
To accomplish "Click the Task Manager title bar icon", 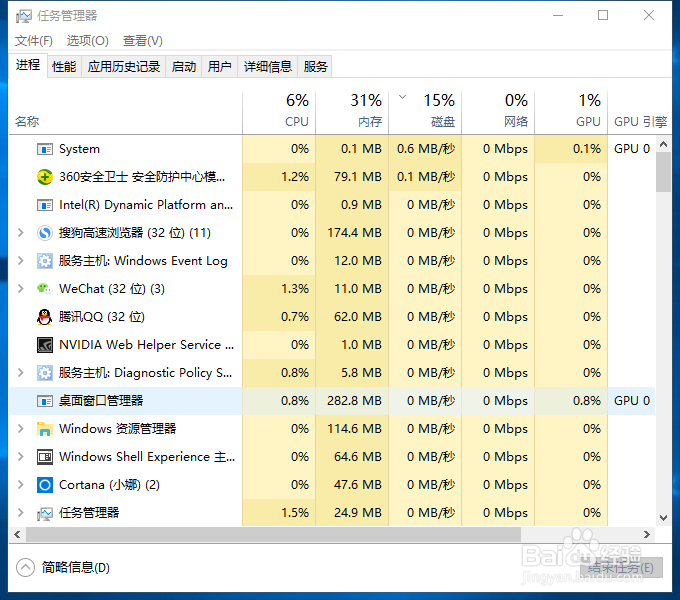I will 23,16.
